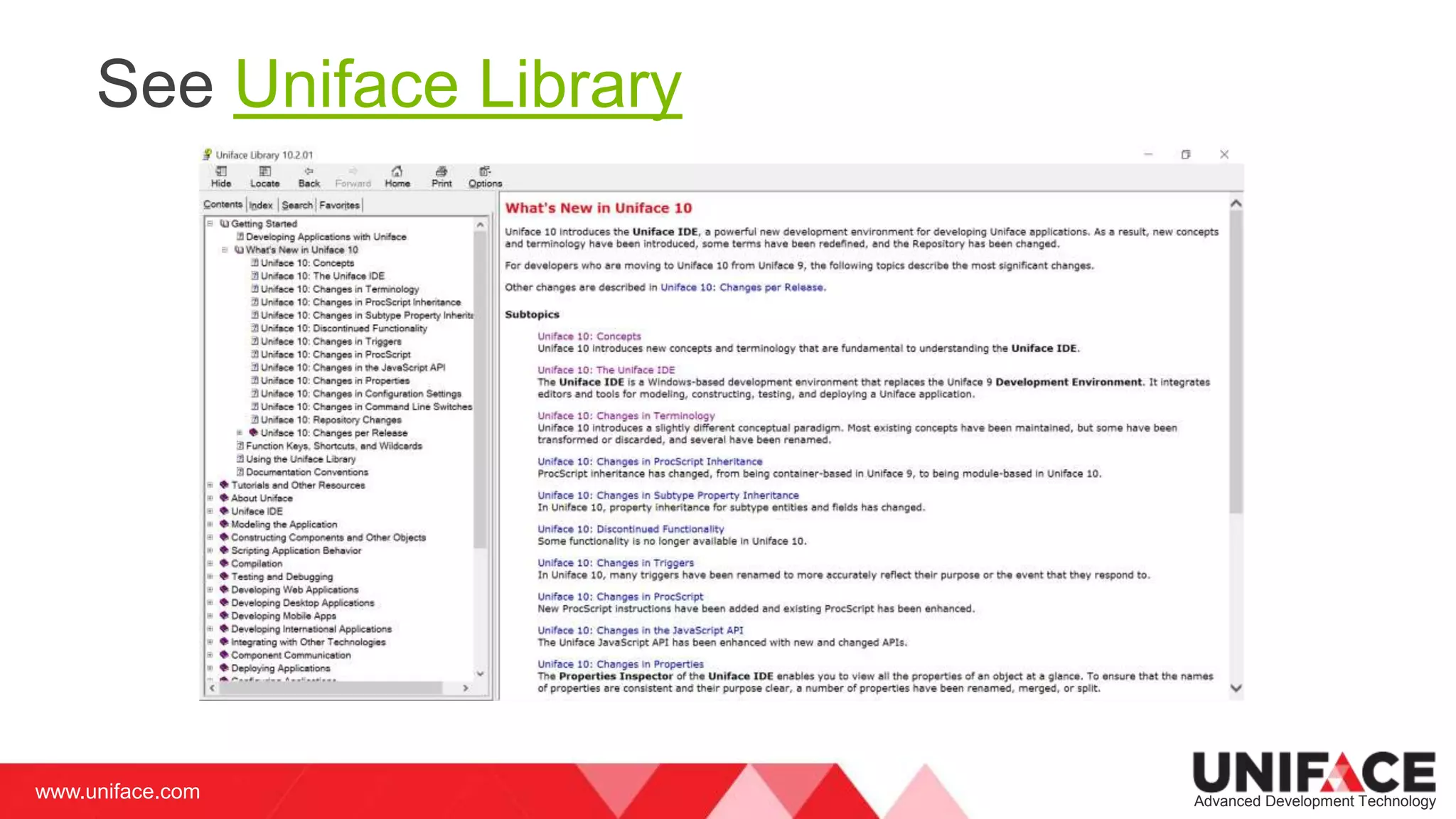Click the Documentation Conventions page icon
Viewport: 1456px width, 819px height.
click(x=240, y=471)
